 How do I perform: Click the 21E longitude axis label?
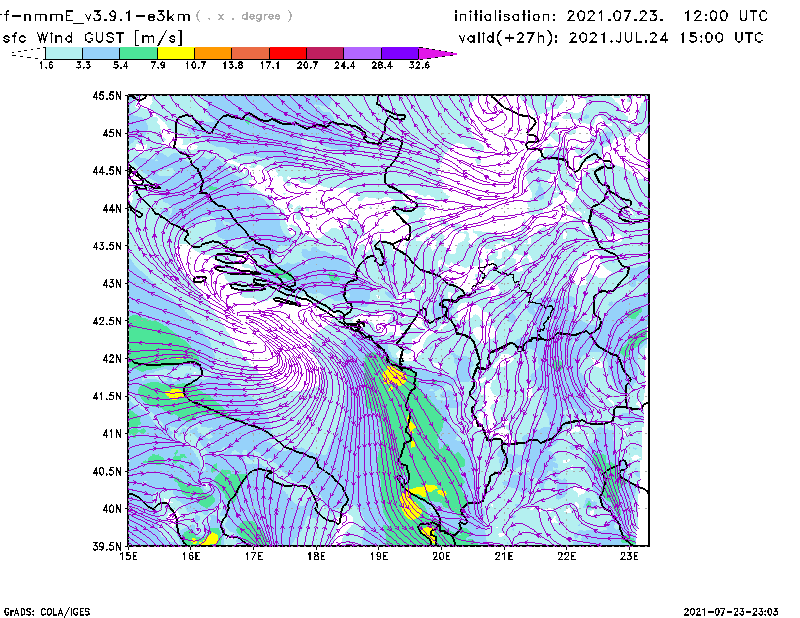click(x=504, y=556)
